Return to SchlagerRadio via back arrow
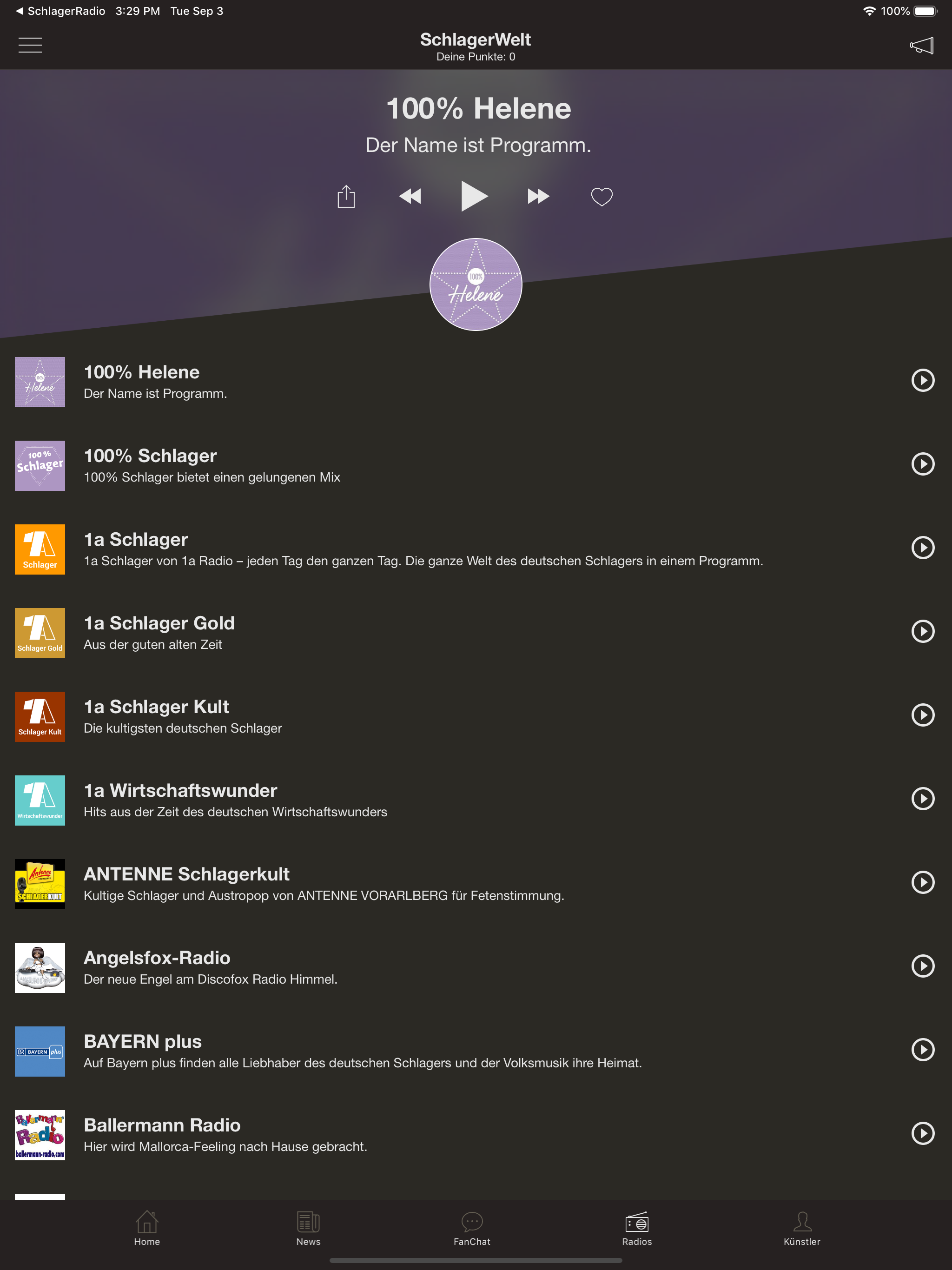 [60, 11]
